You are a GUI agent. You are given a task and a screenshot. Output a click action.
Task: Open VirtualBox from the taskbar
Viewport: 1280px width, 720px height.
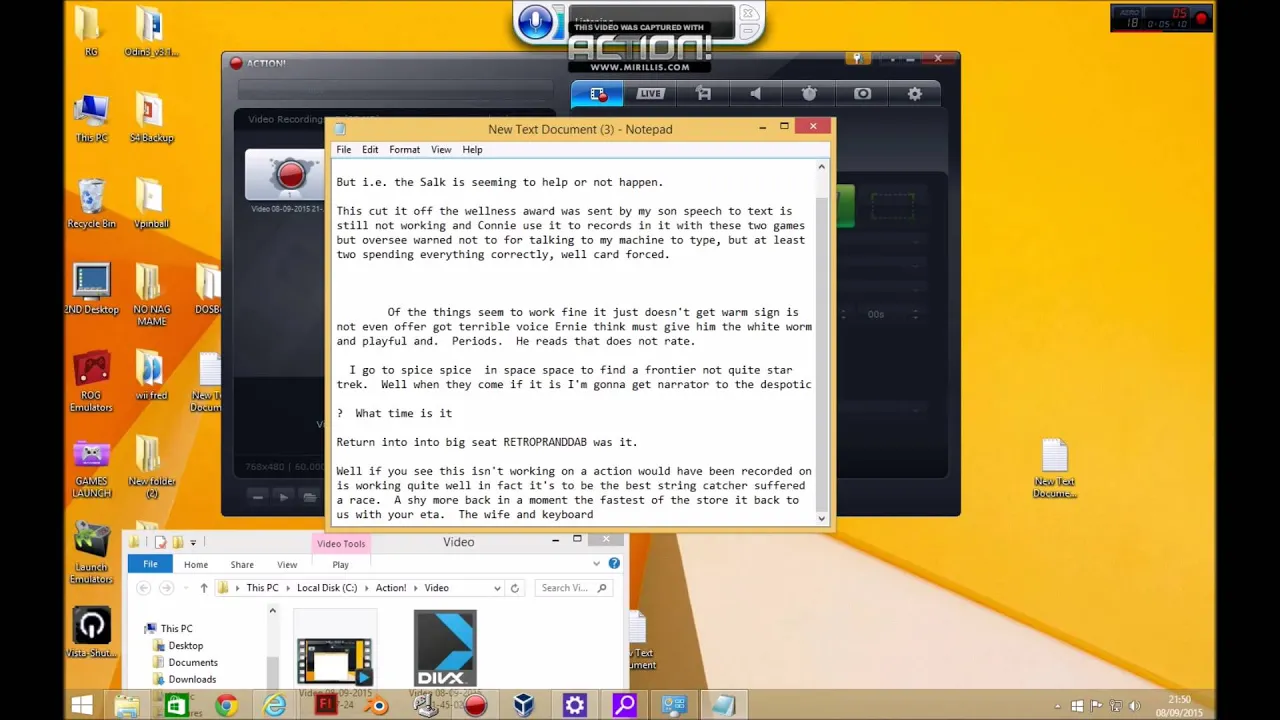[x=524, y=705]
